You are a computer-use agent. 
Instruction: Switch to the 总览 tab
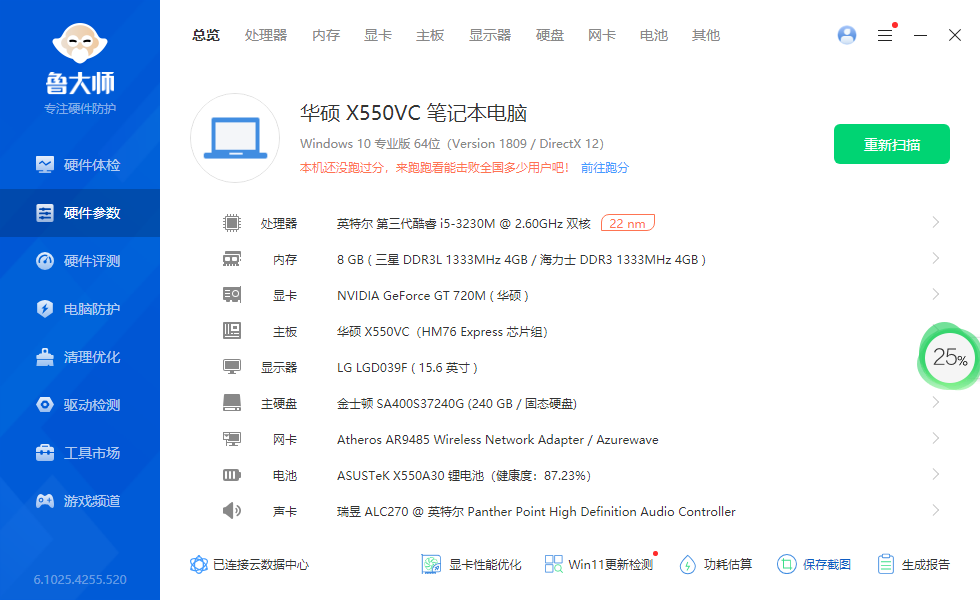206,36
